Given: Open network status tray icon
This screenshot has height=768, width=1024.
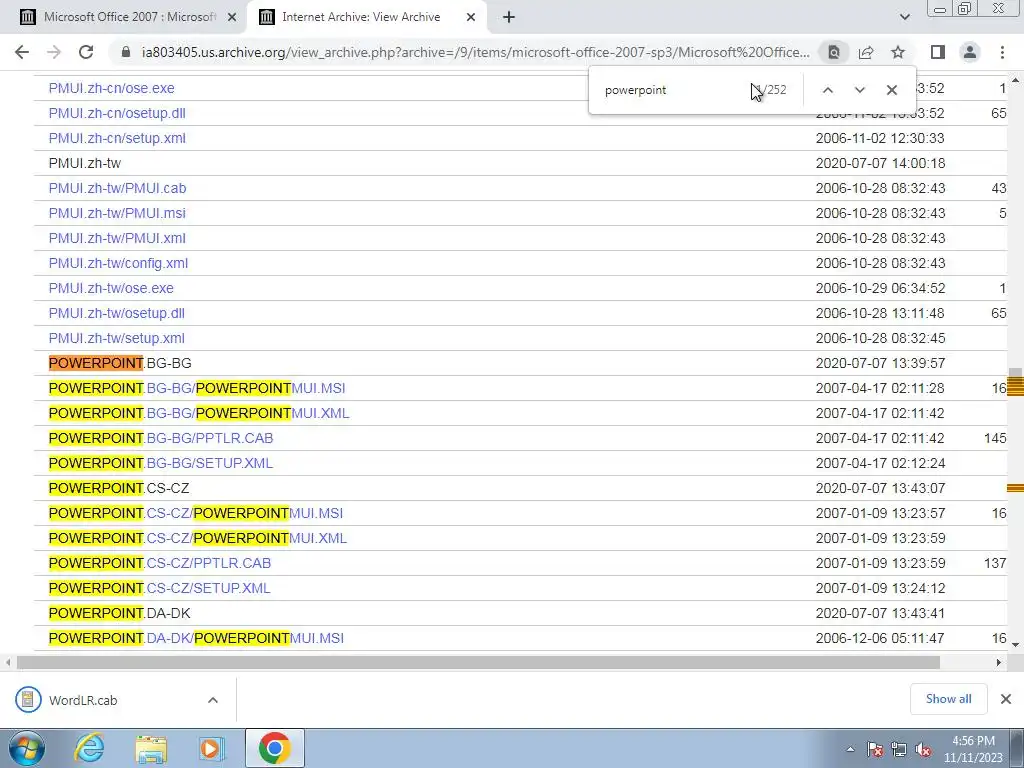Looking at the screenshot, I should [899, 749].
